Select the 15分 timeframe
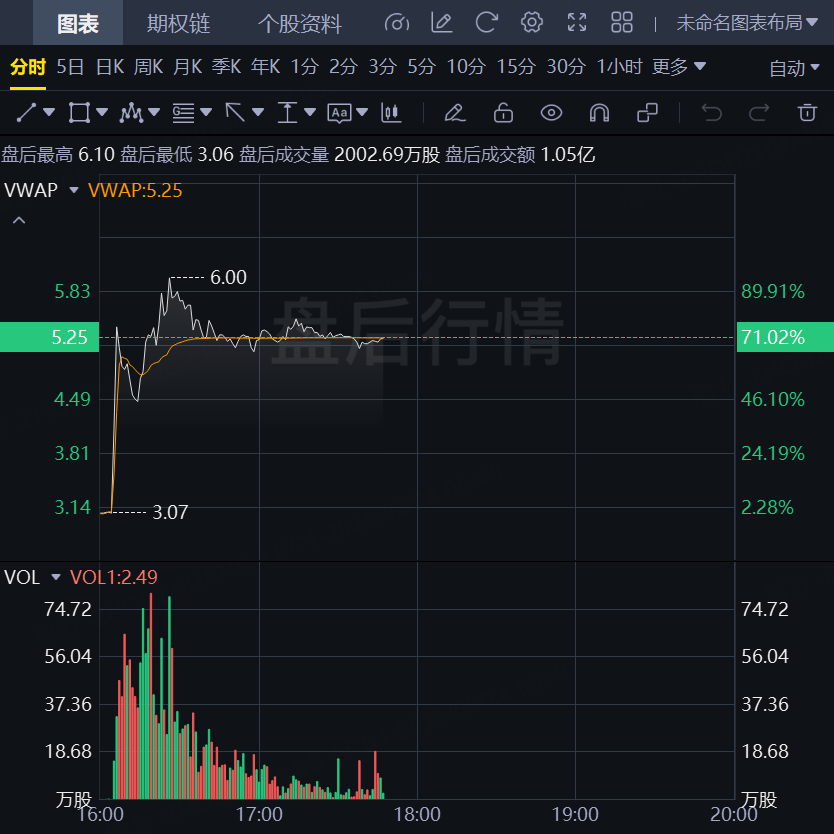 coord(516,67)
